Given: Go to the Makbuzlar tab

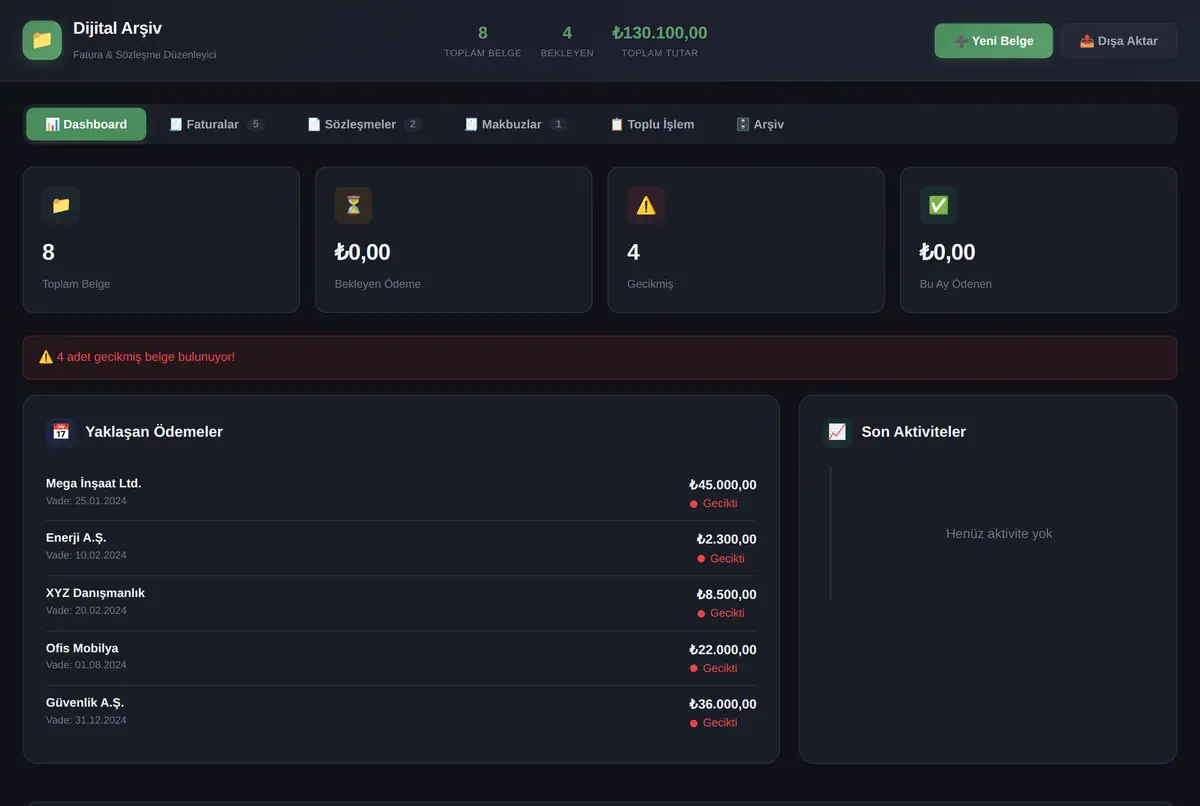Looking at the screenshot, I should [515, 124].
